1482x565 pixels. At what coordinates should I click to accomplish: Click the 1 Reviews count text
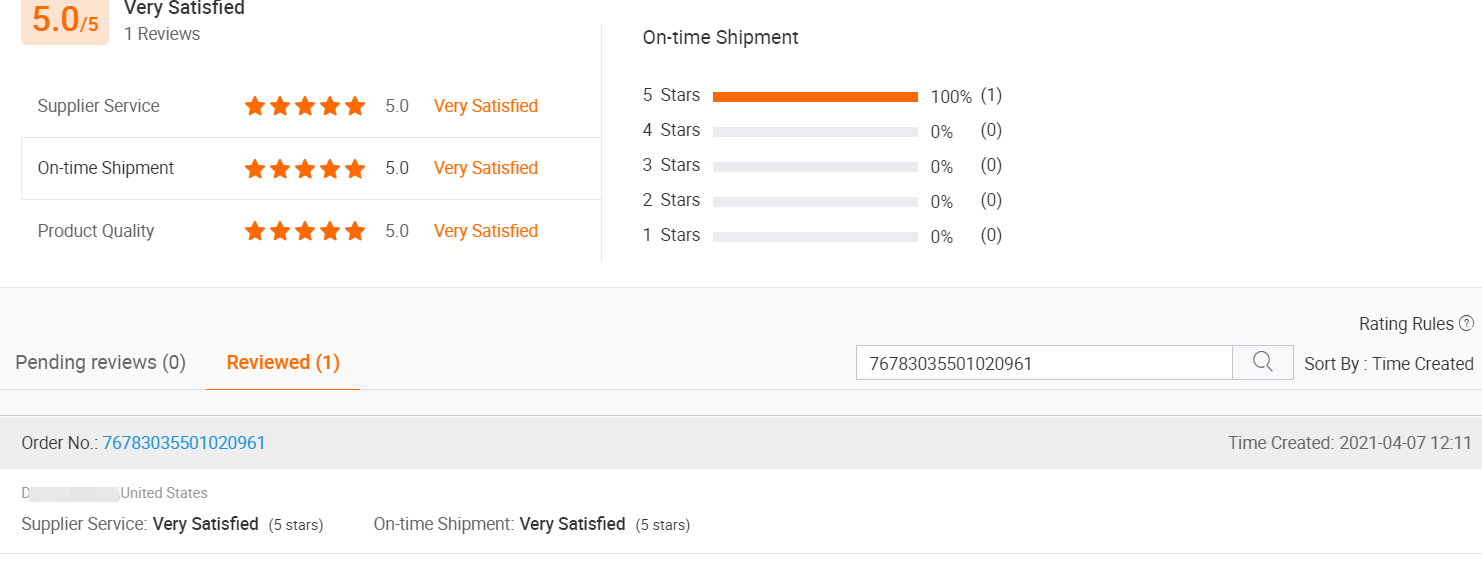(162, 34)
